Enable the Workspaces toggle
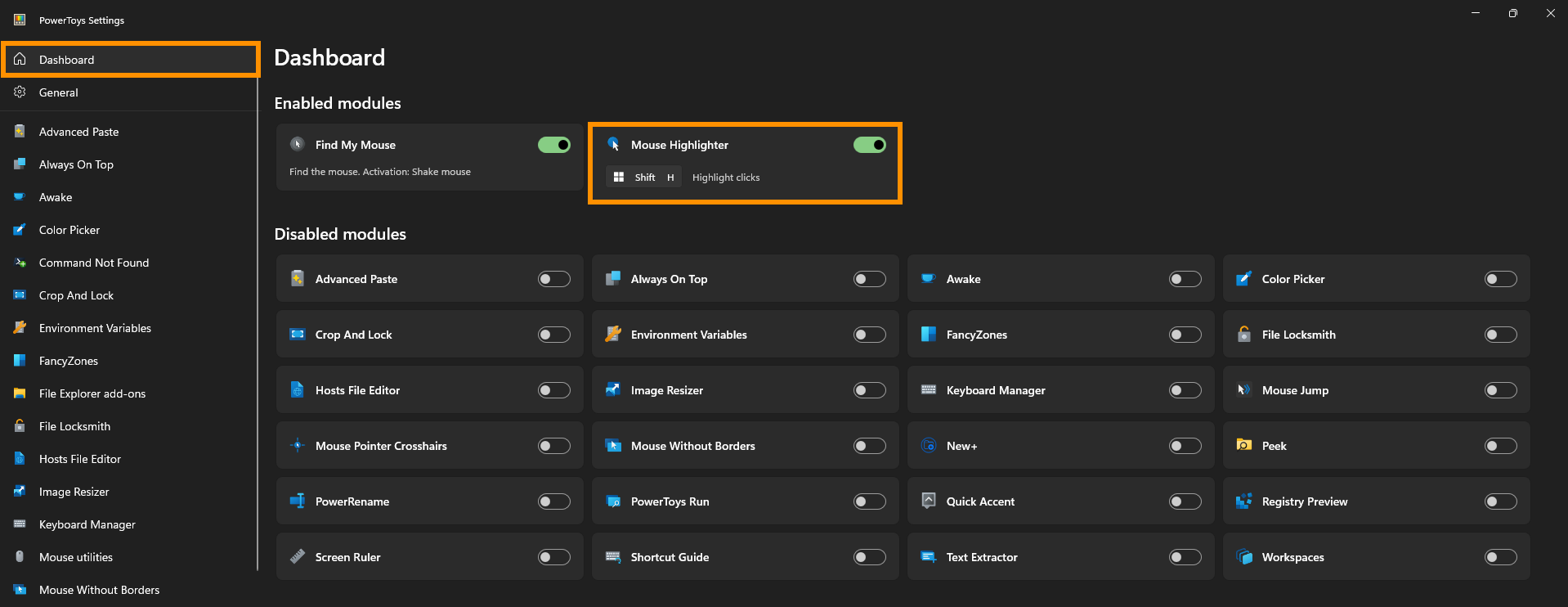 [x=1501, y=557]
